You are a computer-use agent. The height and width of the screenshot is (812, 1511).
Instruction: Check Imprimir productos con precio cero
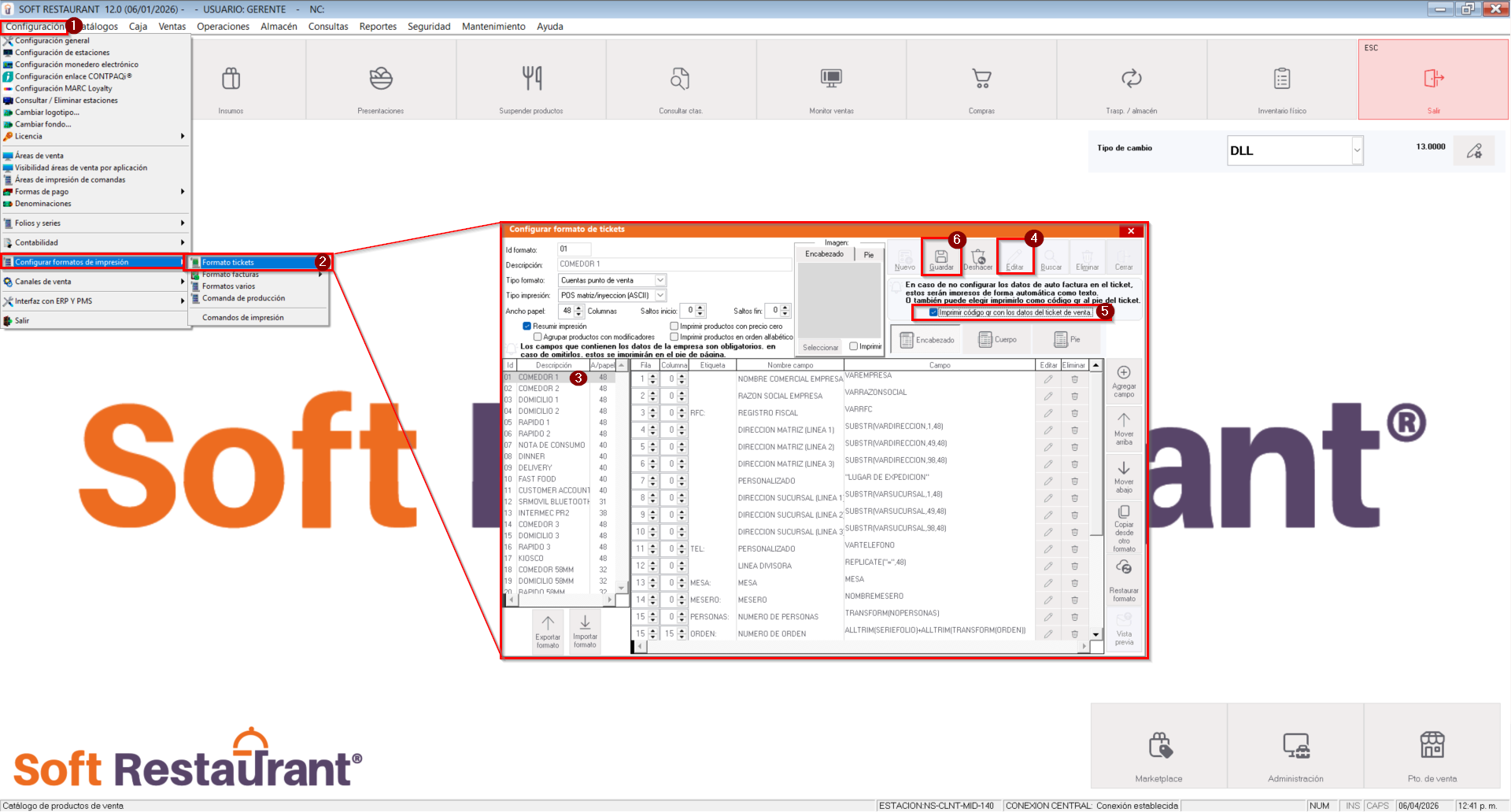click(x=674, y=326)
